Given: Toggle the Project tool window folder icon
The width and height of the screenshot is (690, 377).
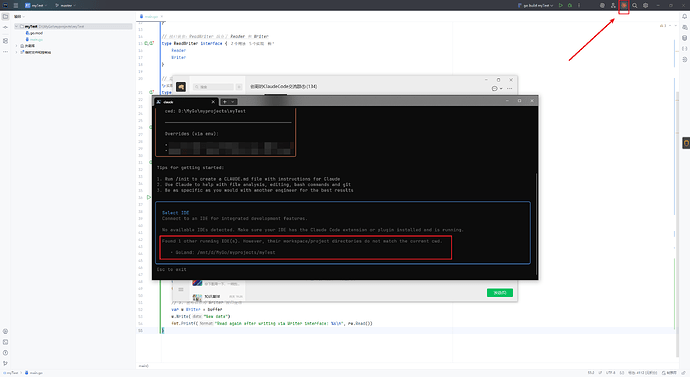Looking at the screenshot, I should point(5,16).
